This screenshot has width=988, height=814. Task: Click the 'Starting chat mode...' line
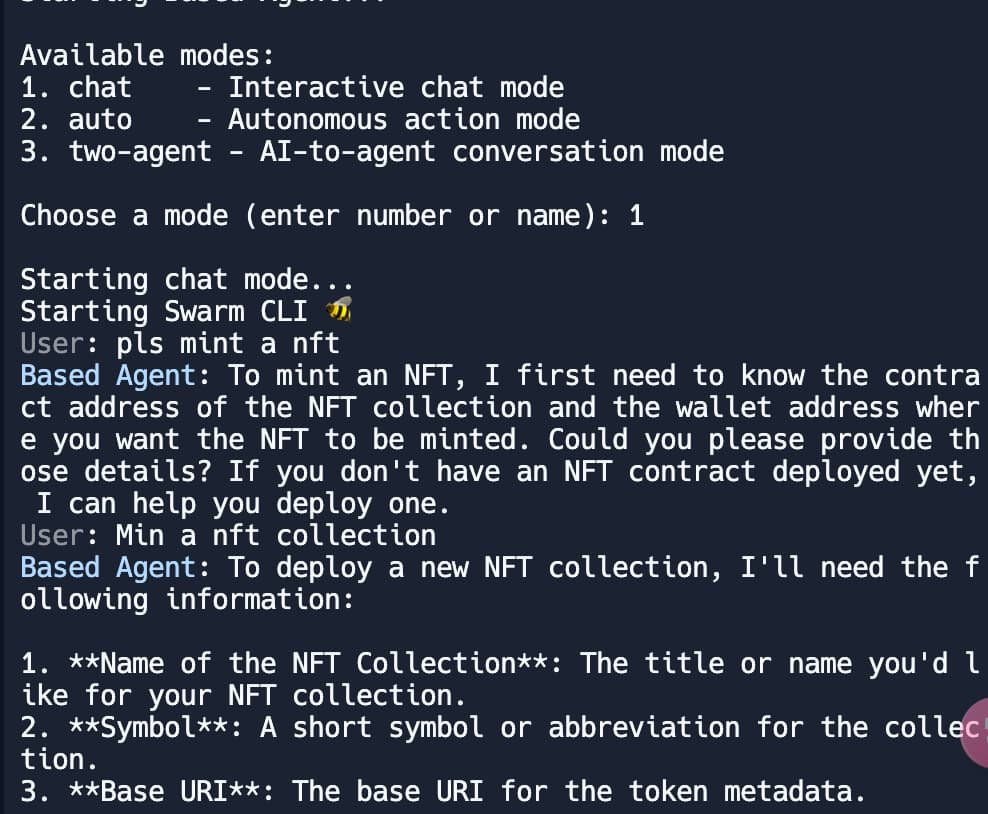click(x=187, y=280)
